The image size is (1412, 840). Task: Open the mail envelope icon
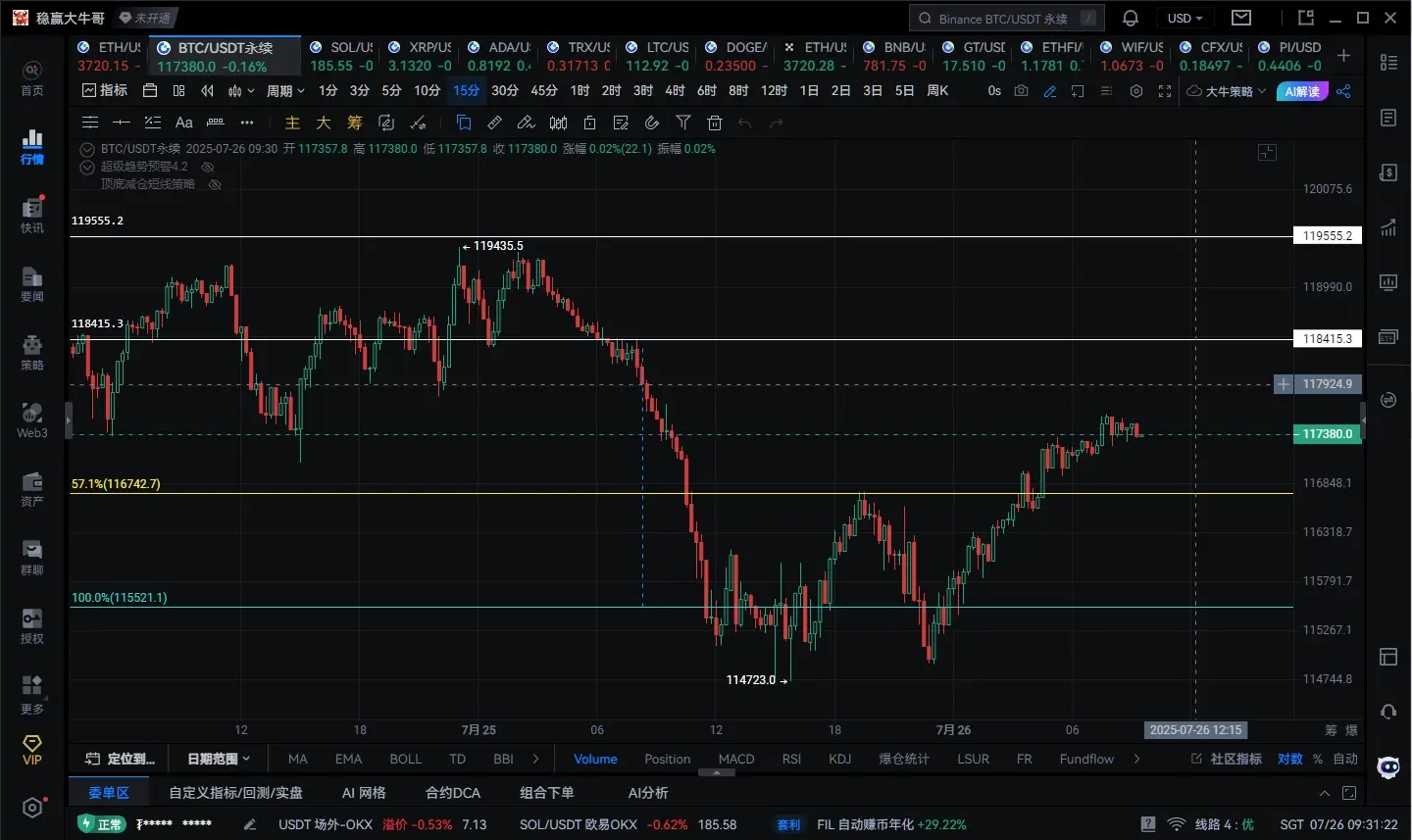pos(1241,18)
